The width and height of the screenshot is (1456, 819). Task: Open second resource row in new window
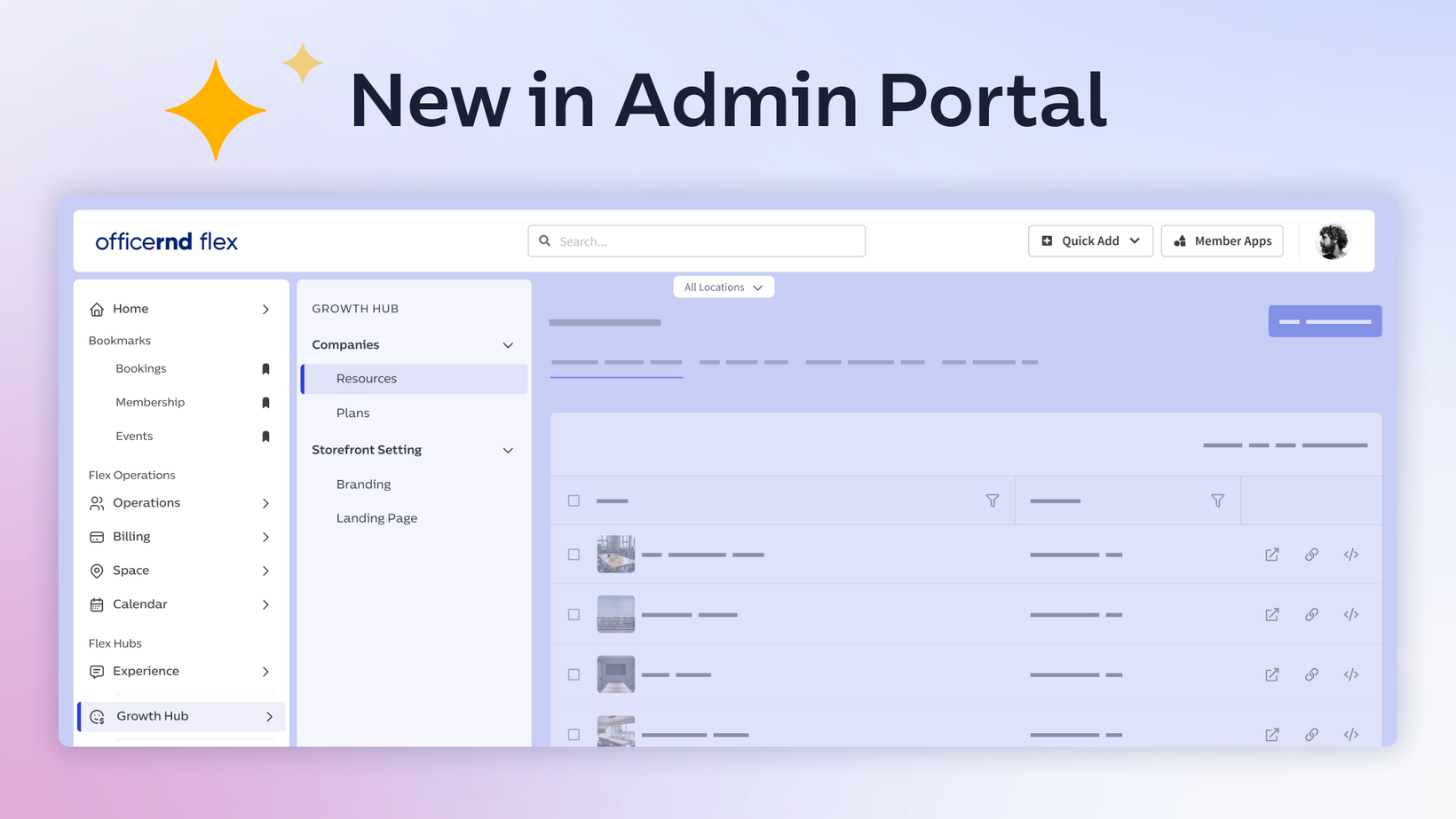(x=1272, y=615)
